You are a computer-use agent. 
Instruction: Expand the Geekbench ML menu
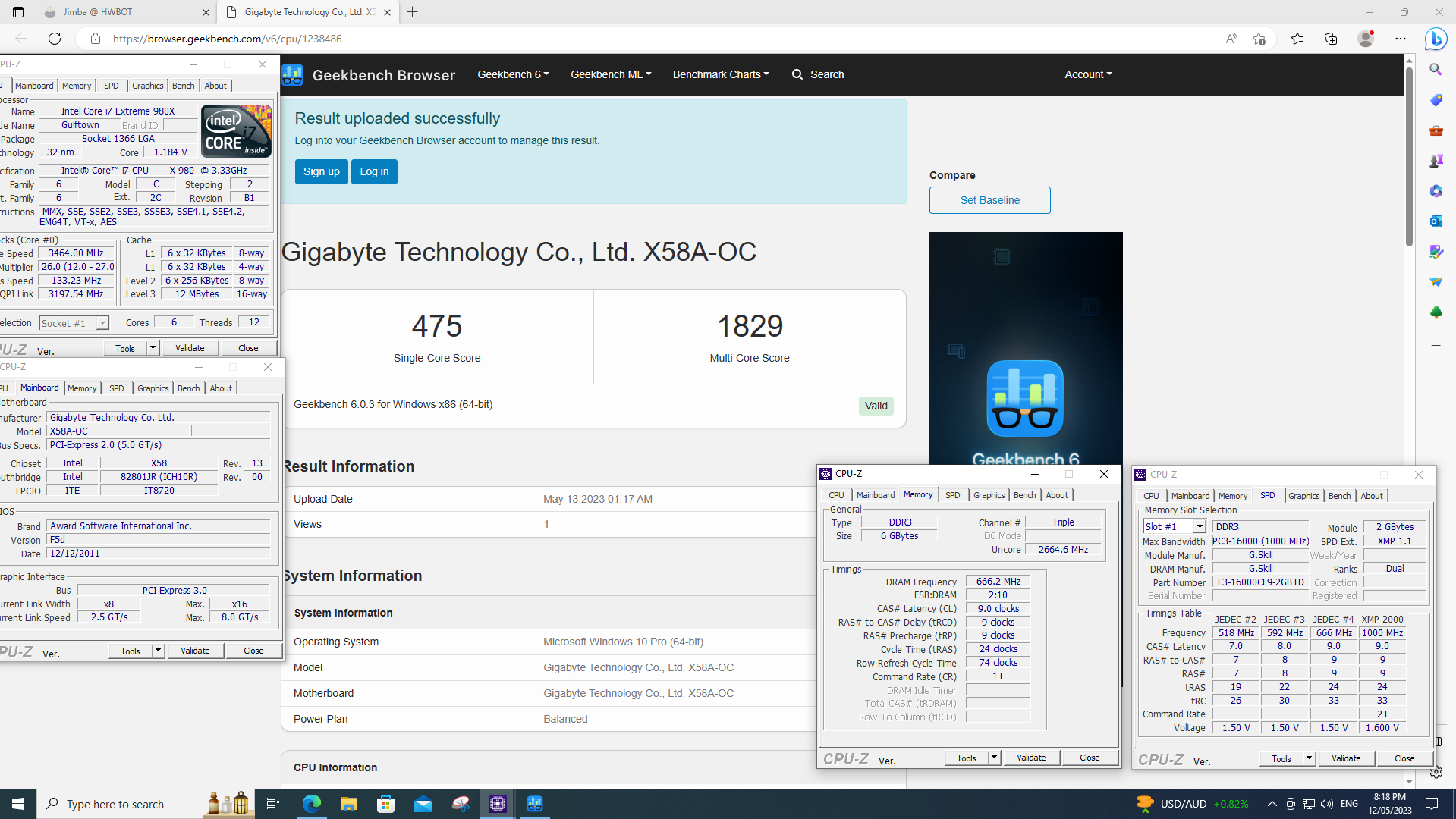click(x=611, y=74)
